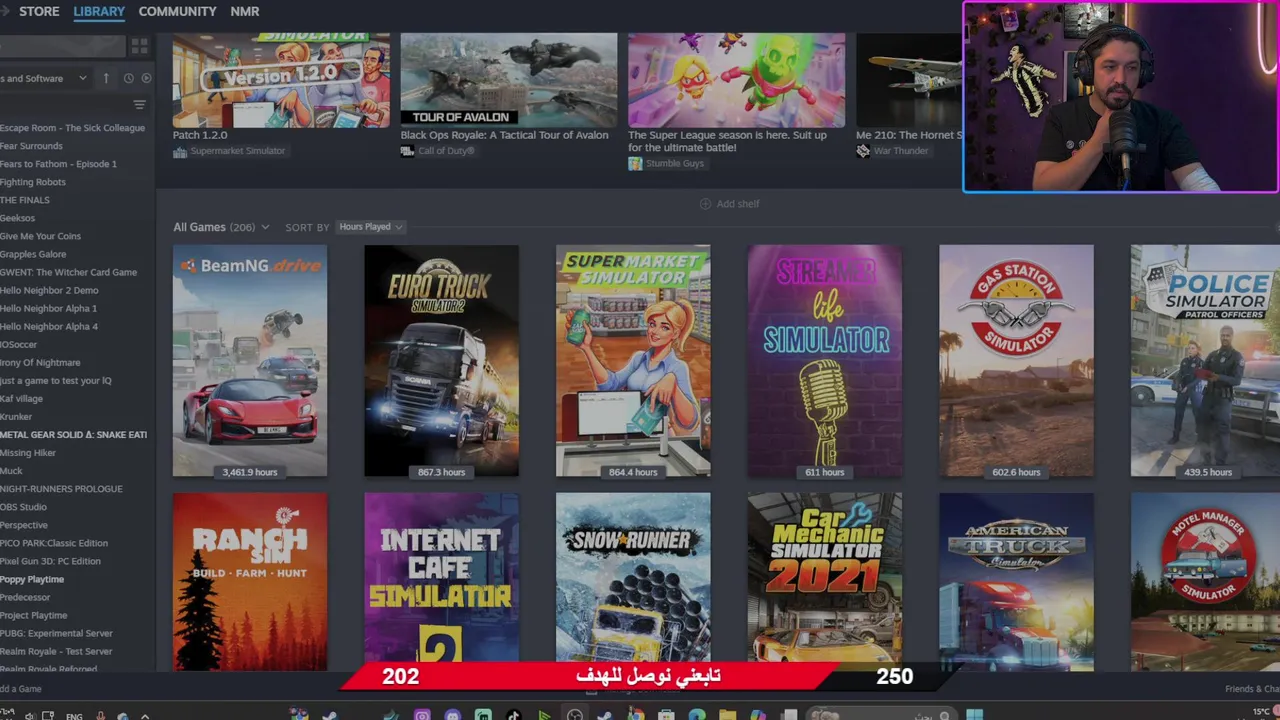Open the Police Simulator Patrol Officers cover

pyautogui.click(x=1205, y=361)
